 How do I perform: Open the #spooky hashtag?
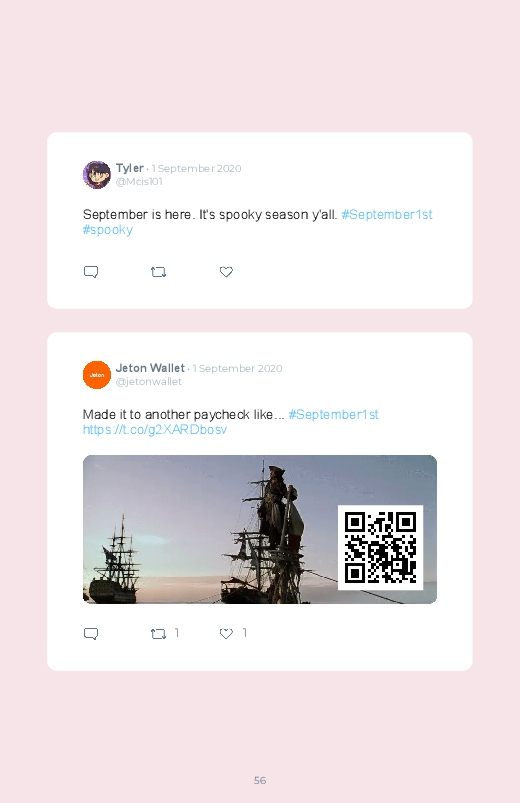pyautogui.click(x=108, y=230)
